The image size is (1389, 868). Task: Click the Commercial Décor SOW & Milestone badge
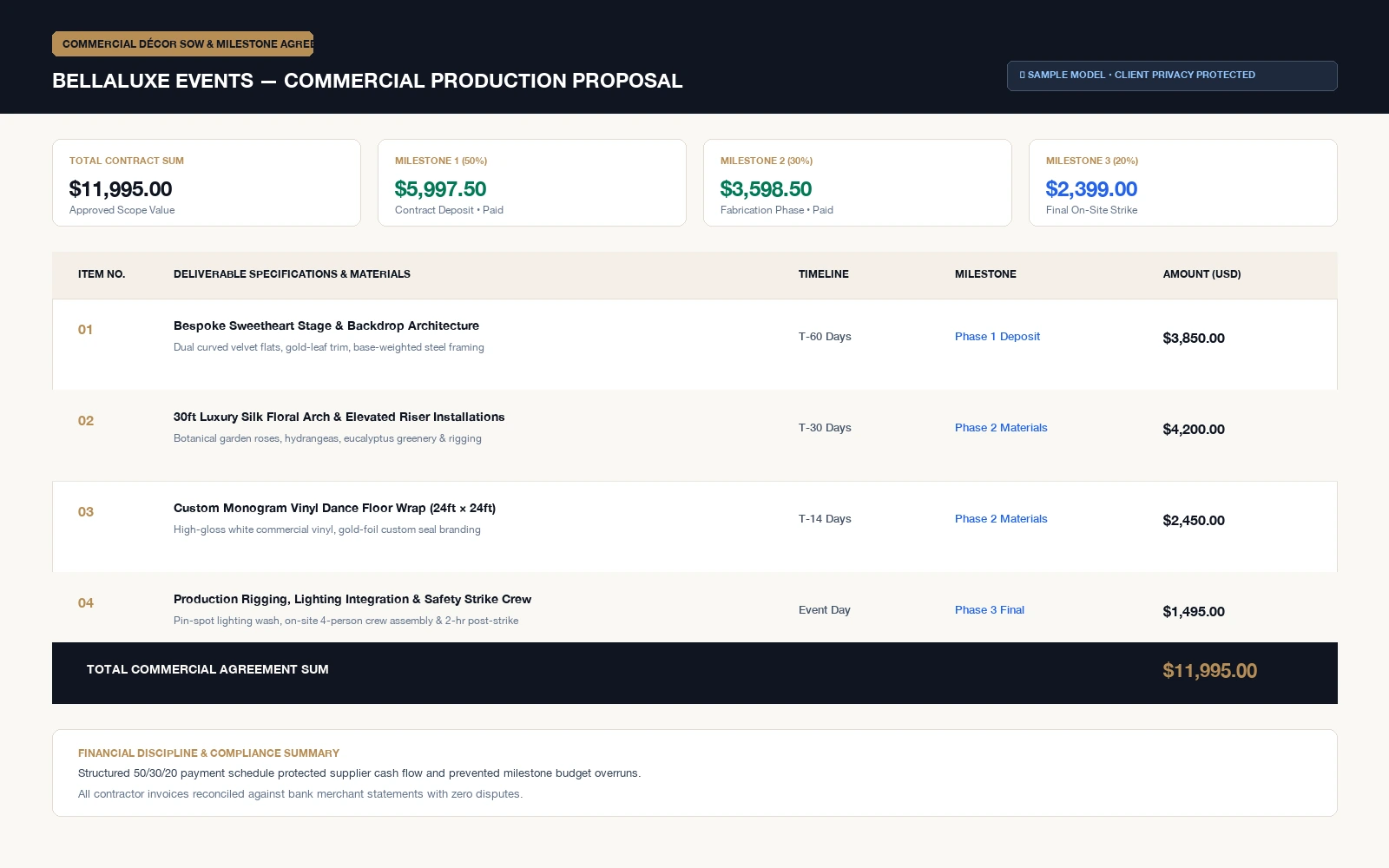click(182, 43)
